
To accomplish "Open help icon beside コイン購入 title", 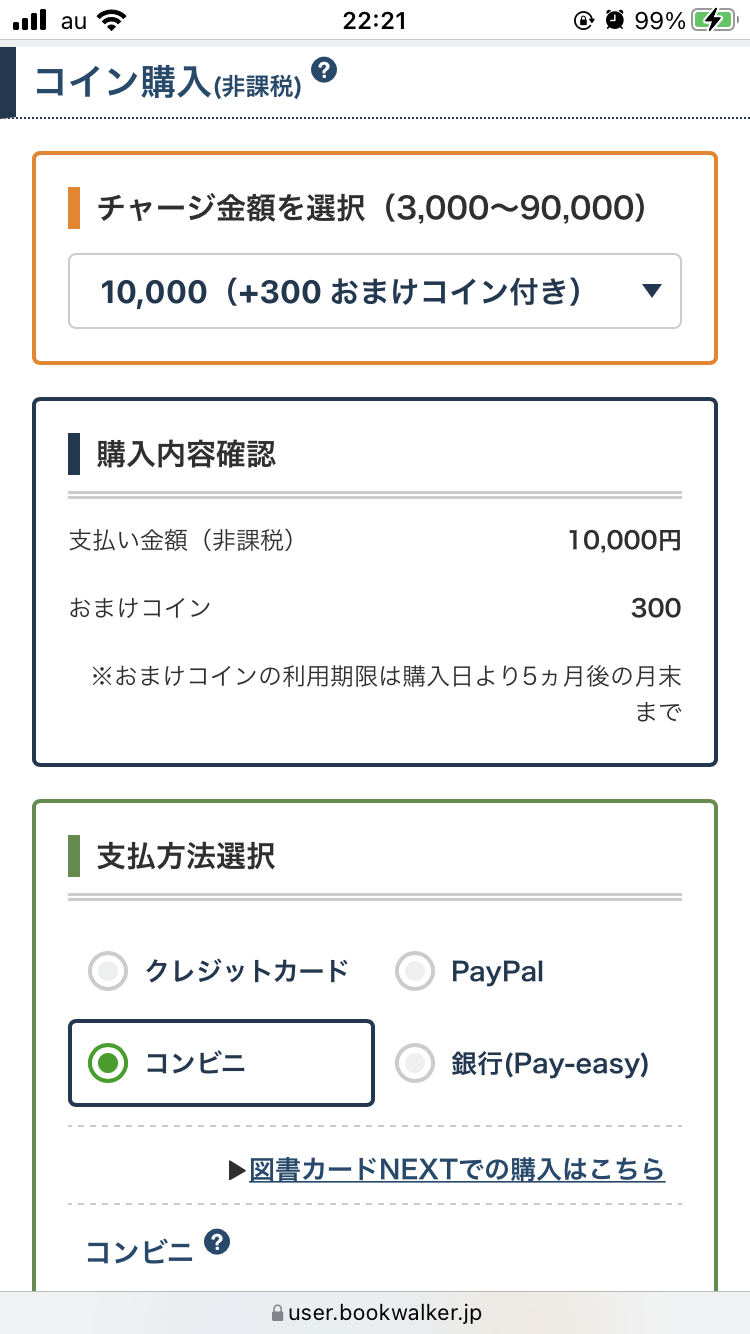I will pyautogui.click(x=324, y=71).
